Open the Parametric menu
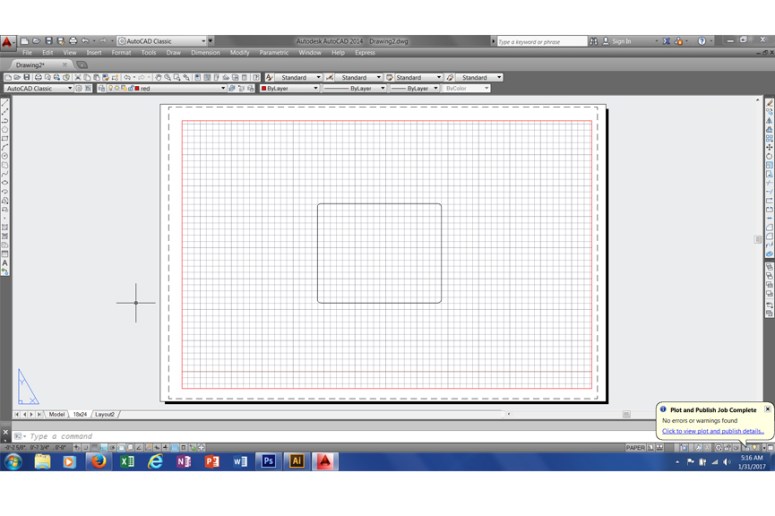Image resolution: width=775 pixels, height=516 pixels. coord(274,52)
